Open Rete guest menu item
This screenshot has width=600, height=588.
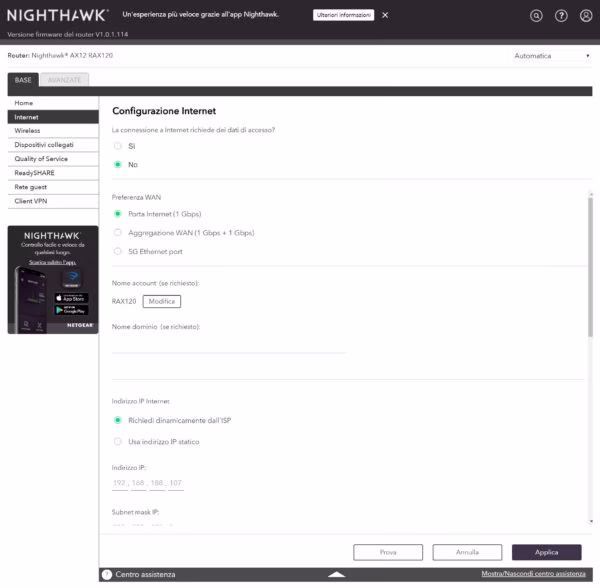(x=53, y=187)
